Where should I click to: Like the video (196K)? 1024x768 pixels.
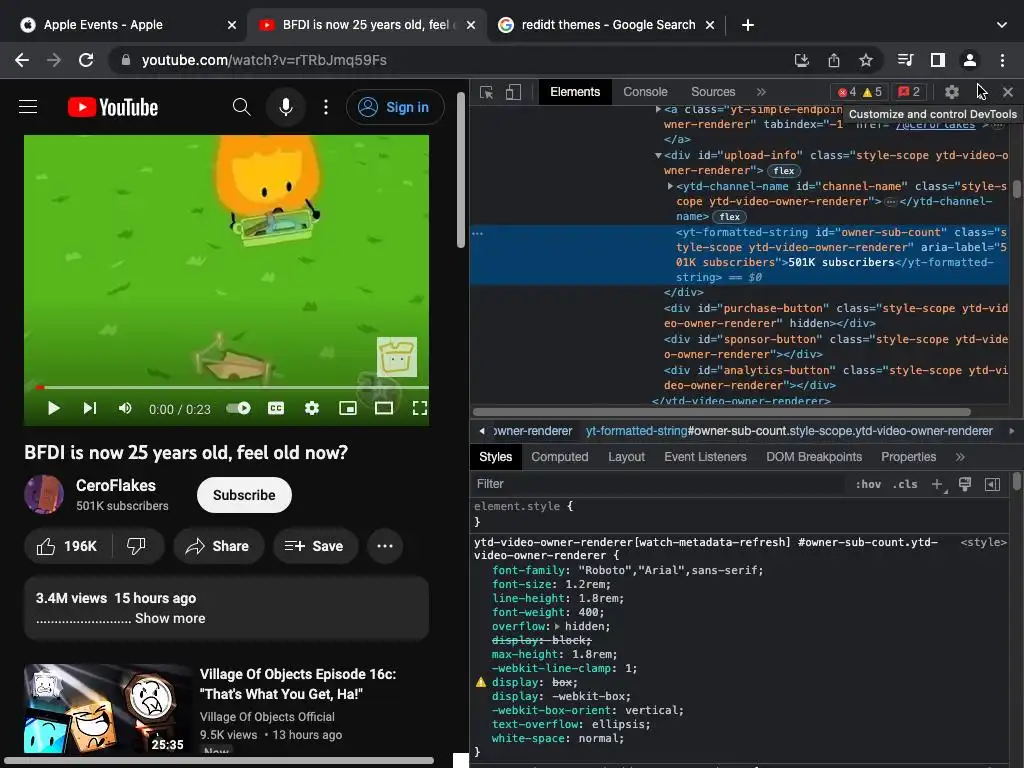[68, 546]
